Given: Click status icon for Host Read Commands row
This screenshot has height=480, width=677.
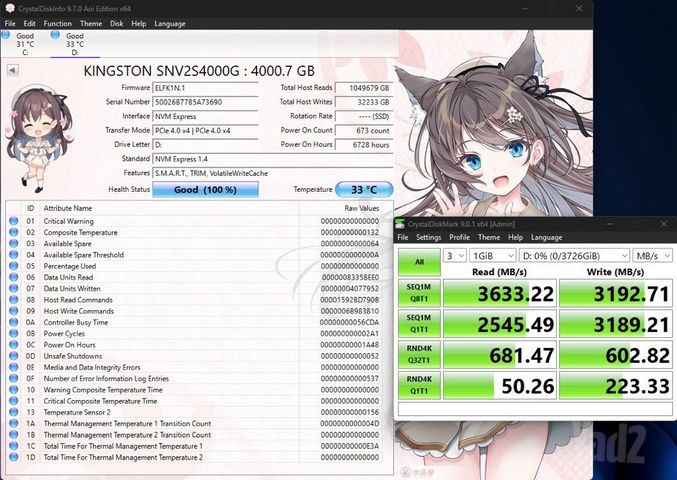Looking at the screenshot, I should coord(13,300).
